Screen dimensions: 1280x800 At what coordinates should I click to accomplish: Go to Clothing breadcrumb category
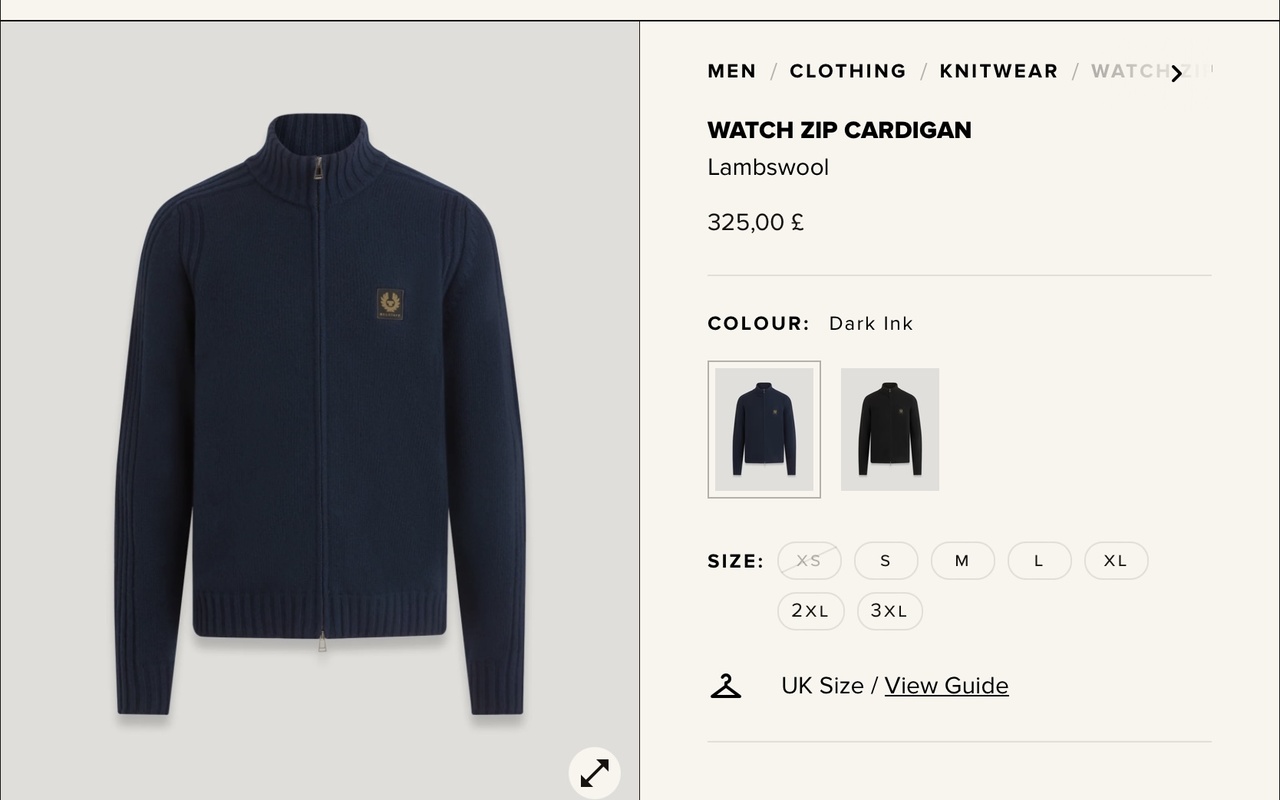point(848,71)
